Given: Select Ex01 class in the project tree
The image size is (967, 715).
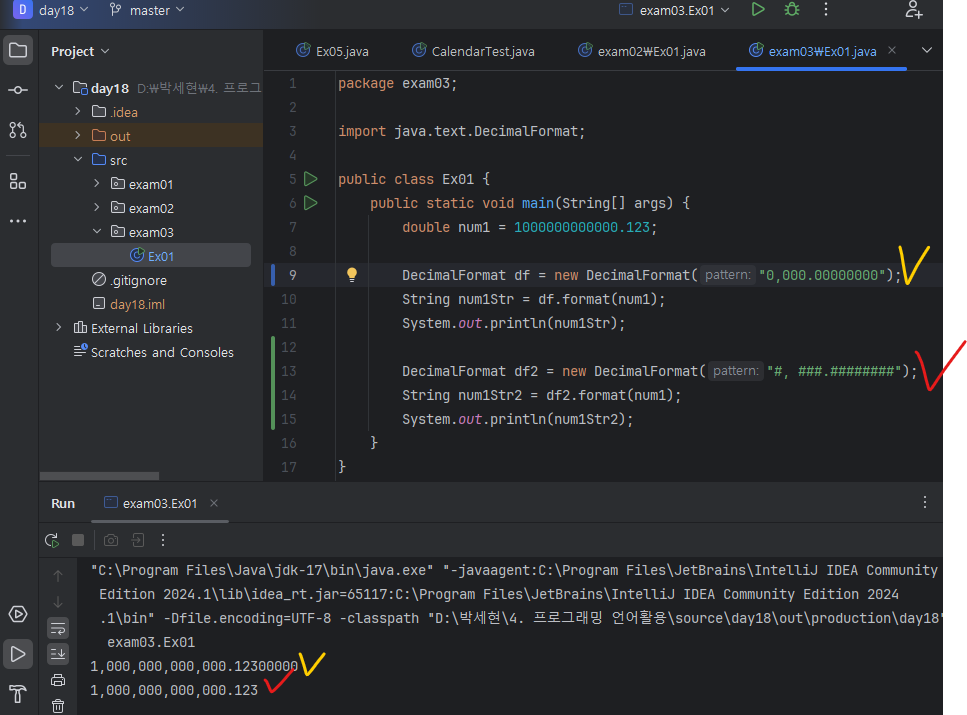Looking at the screenshot, I should [150, 256].
